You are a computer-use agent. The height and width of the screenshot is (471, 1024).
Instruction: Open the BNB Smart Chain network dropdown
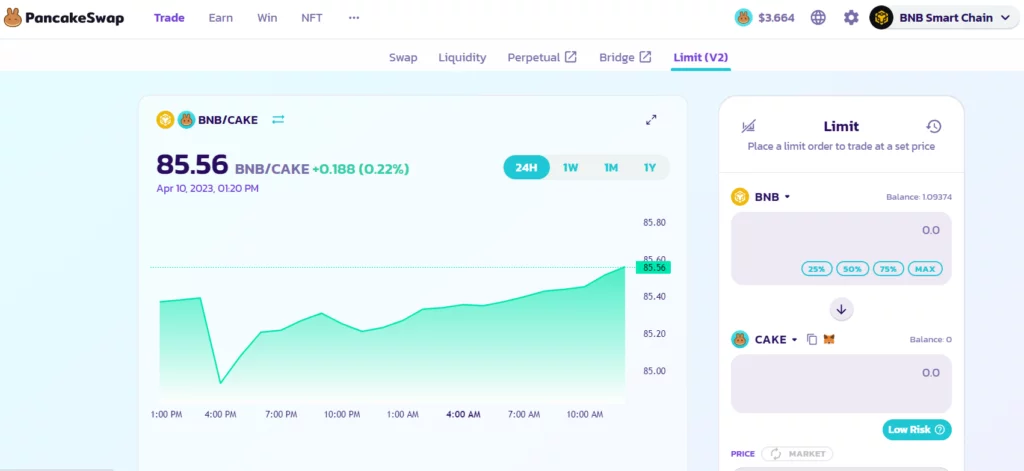click(x=944, y=18)
